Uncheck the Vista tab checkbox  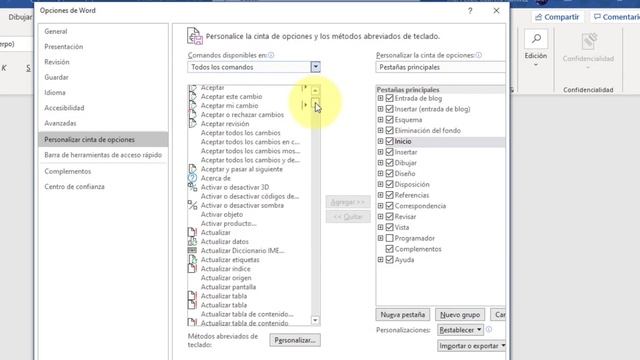point(389,227)
